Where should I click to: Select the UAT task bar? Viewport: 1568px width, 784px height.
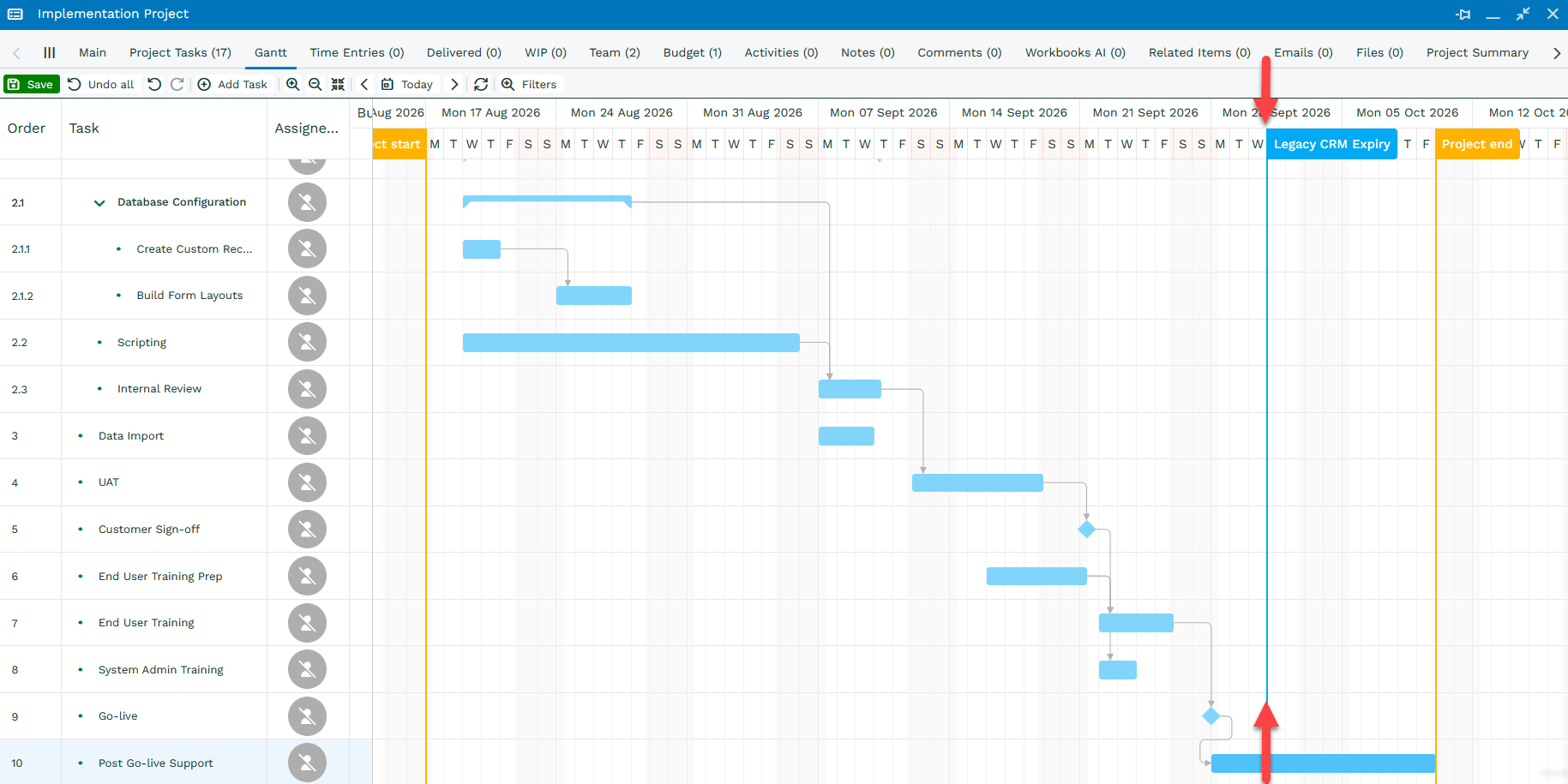[977, 482]
